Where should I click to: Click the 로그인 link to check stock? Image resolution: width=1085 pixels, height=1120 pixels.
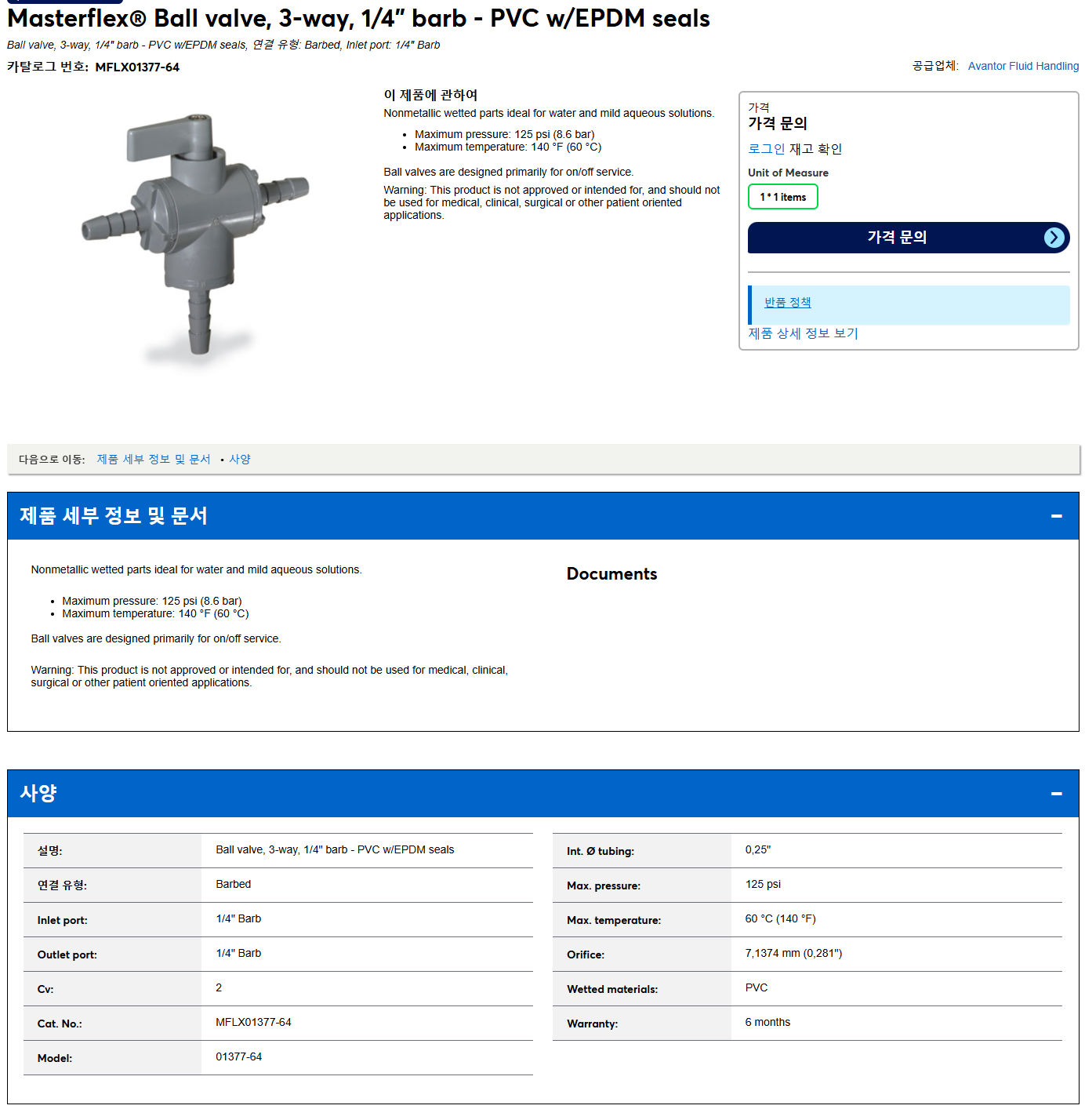coord(766,149)
